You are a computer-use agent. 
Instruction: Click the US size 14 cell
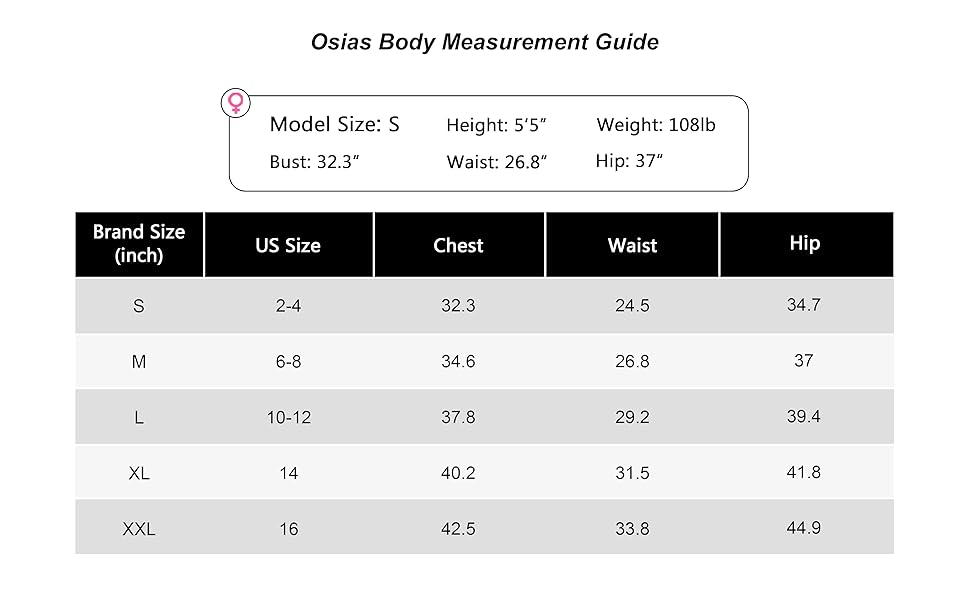point(288,473)
